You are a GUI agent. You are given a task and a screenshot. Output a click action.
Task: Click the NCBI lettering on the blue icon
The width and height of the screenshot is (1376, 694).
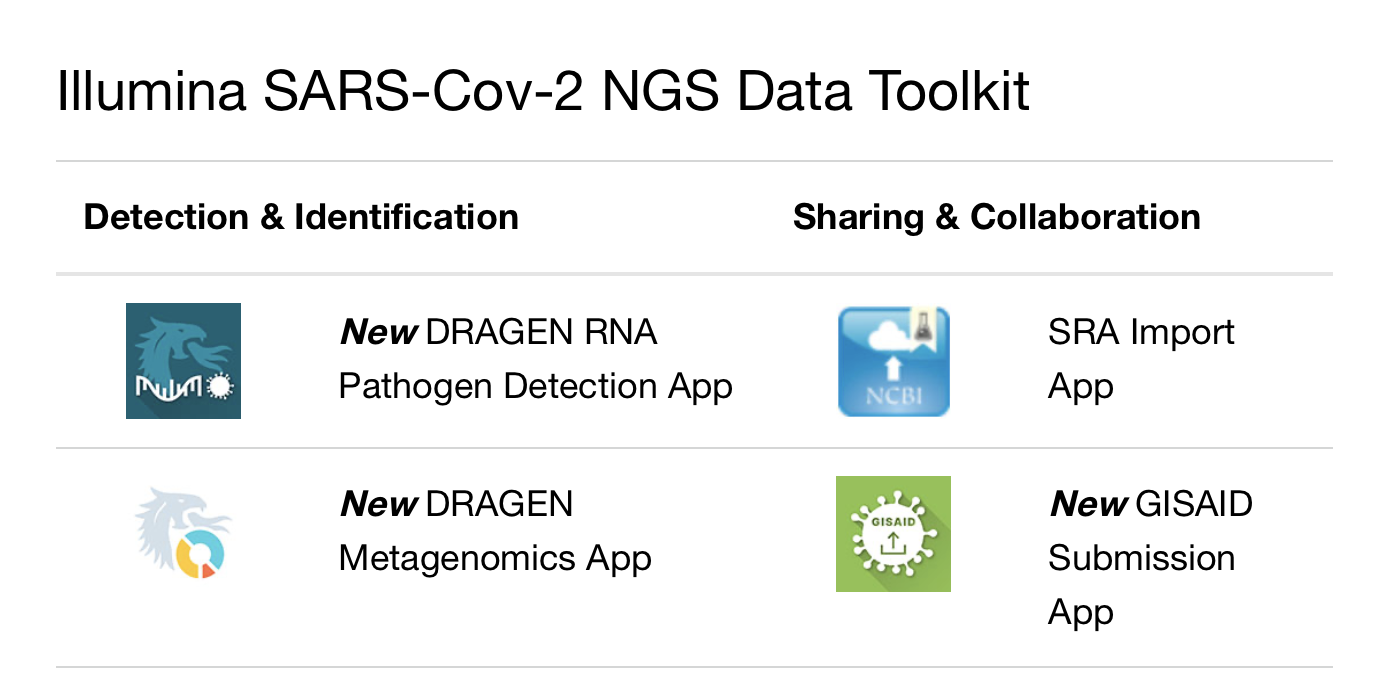[893, 396]
